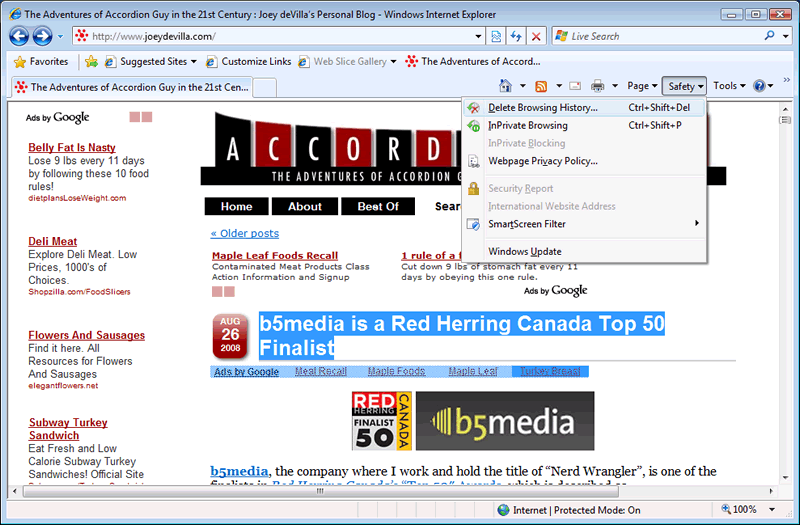Open the Page menu
The height and width of the screenshot is (525, 800).
(x=642, y=86)
